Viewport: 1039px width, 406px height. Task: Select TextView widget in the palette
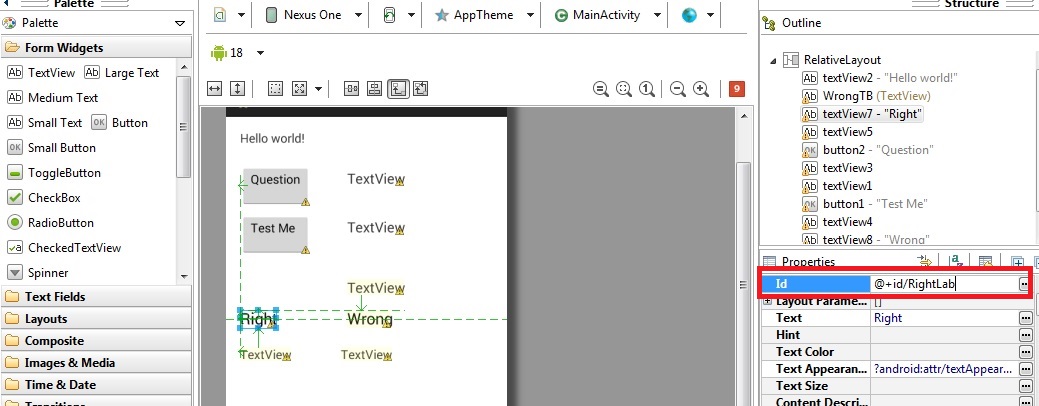(x=41, y=73)
